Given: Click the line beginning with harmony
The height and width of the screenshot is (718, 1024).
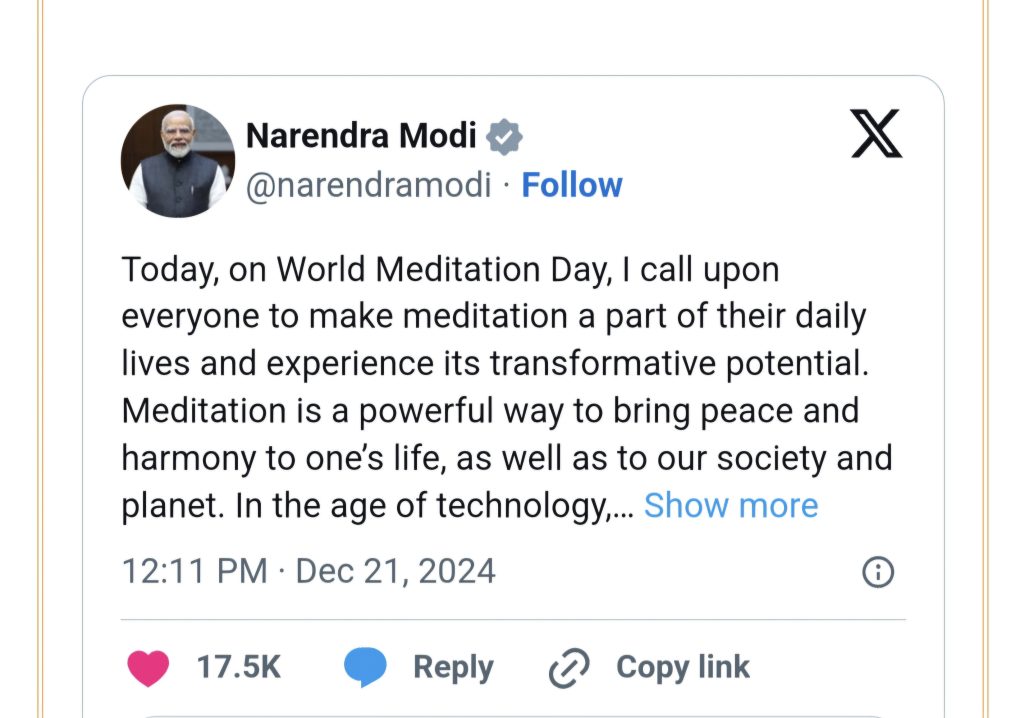Looking at the screenshot, I should coord(507,458).
